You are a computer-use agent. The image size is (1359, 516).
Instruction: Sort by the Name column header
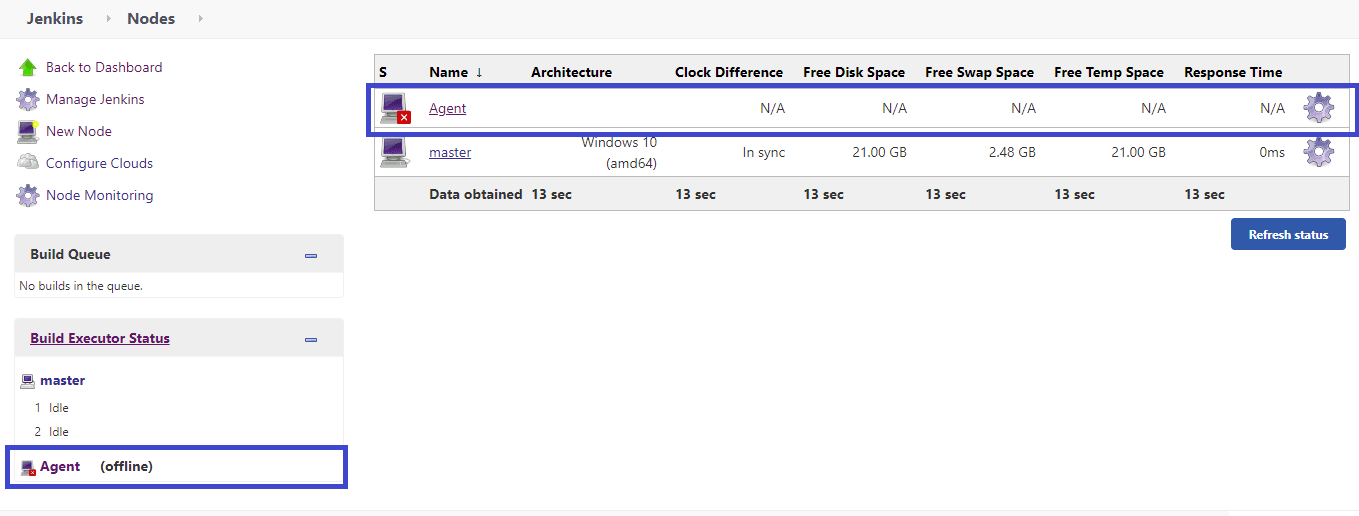456,72
